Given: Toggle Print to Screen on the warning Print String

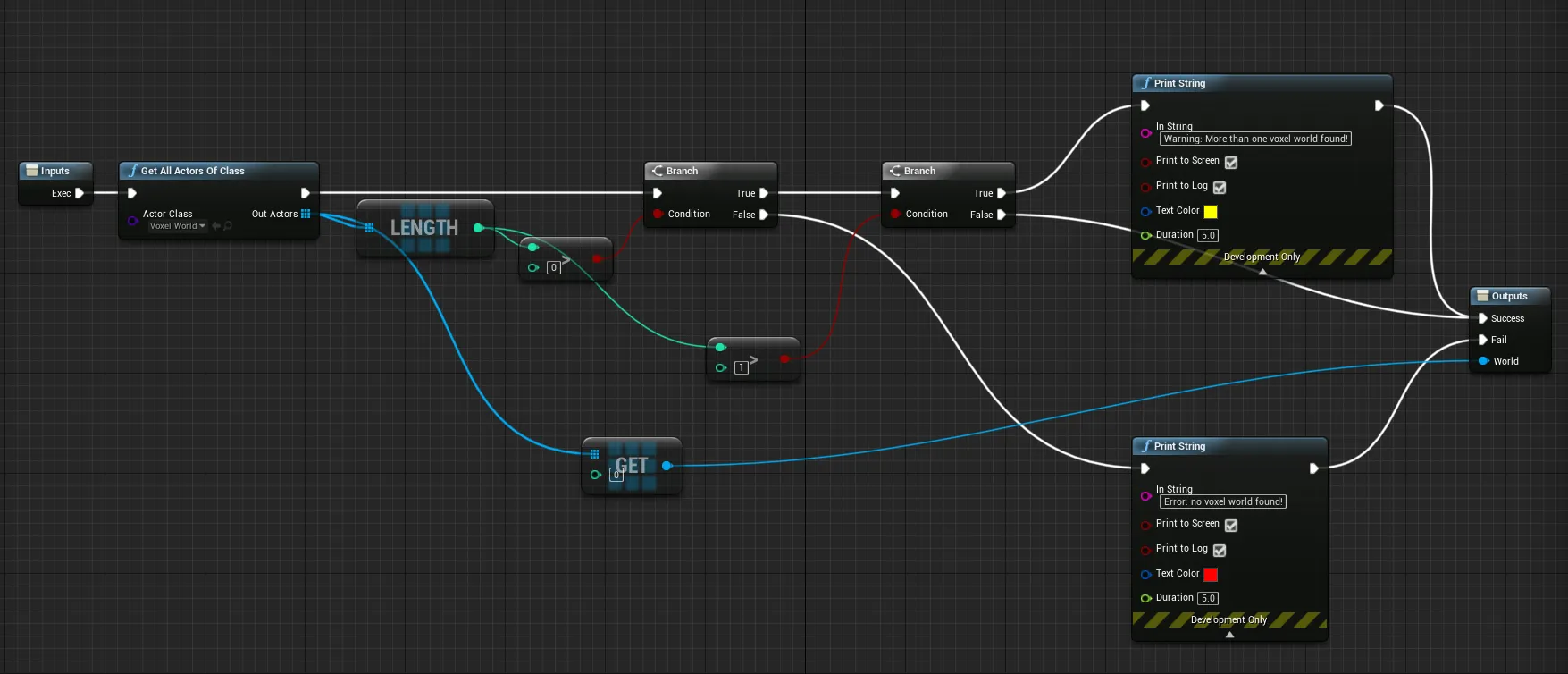Looking at the screenshot, I should point(1231,163).
